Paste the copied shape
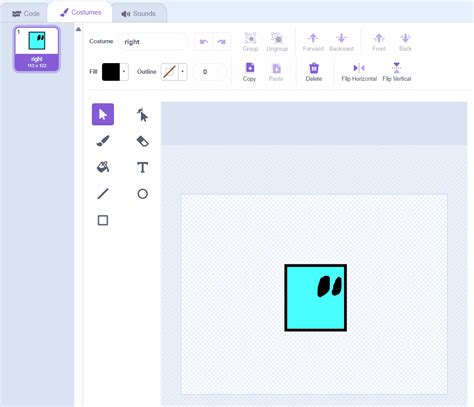Viewport: 474px width, 407px height. [x=276, y=72]
